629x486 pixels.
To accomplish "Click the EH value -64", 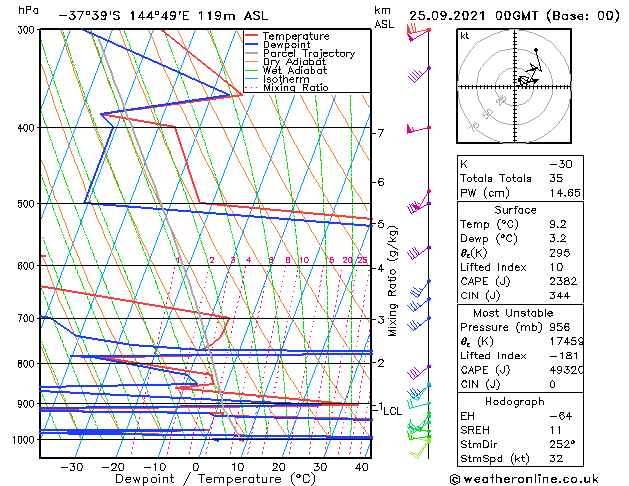I will click(560, 416).
